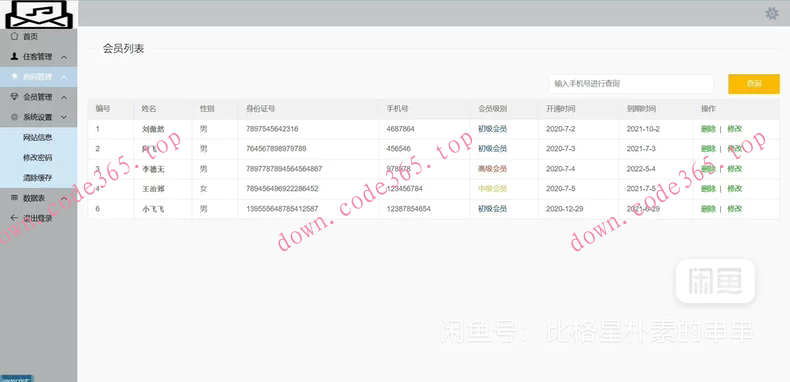Open the settings gear icon in the top bar
Image resolution: width=790 pixels, height=382 pixels.
pos(771,14)
